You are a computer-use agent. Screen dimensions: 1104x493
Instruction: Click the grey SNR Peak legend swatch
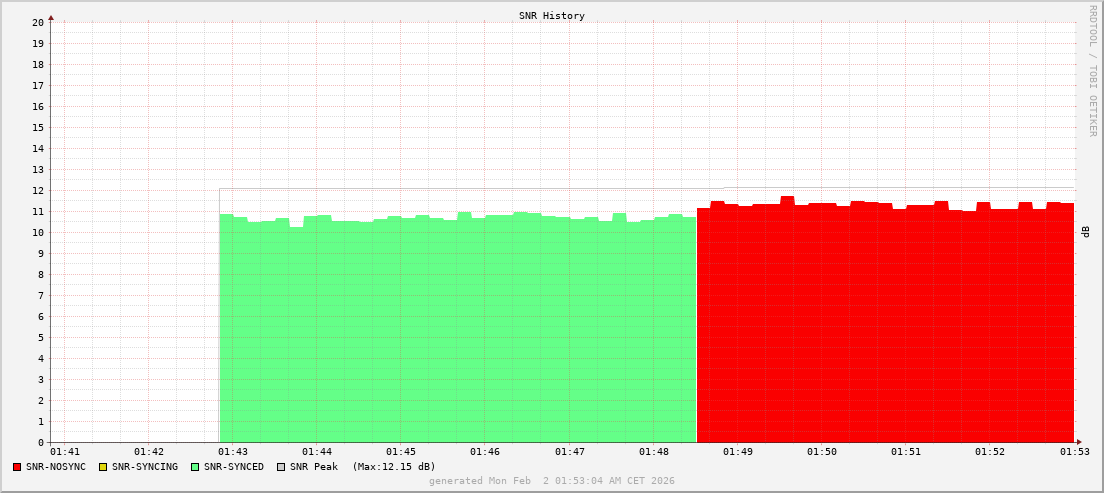coord(280,467)
